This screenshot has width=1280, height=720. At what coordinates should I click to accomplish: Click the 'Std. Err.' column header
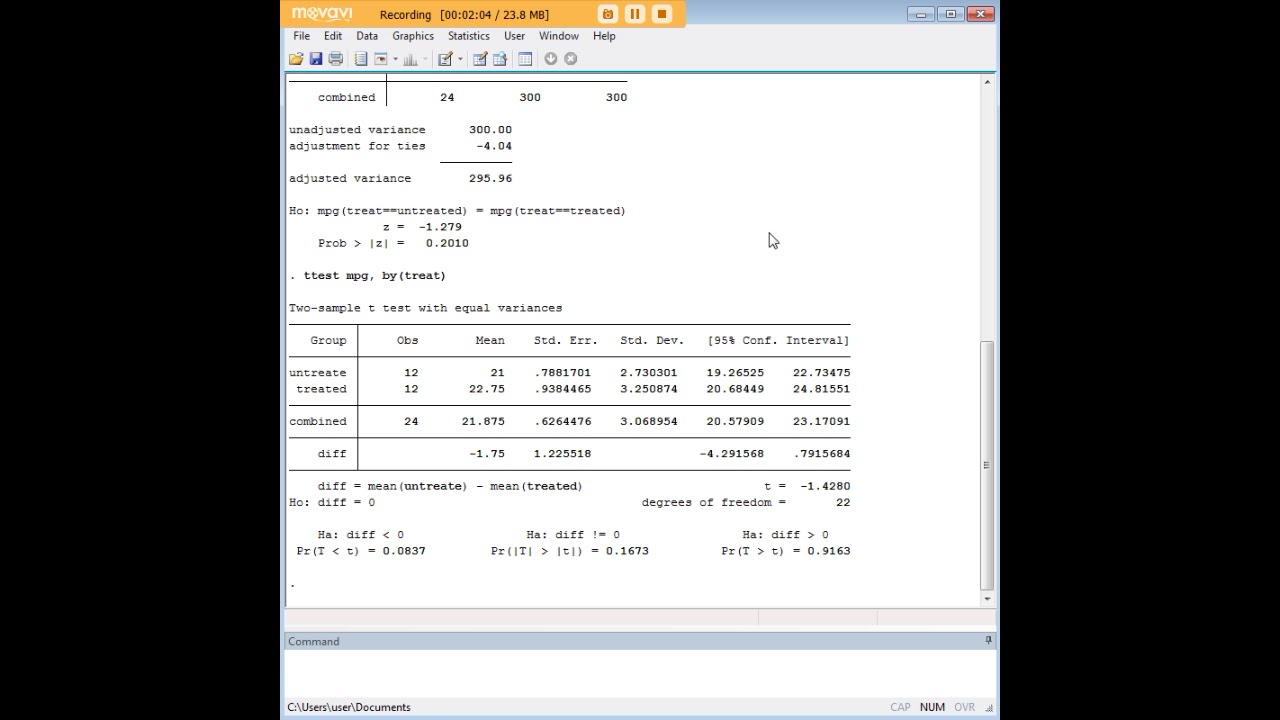565,340
